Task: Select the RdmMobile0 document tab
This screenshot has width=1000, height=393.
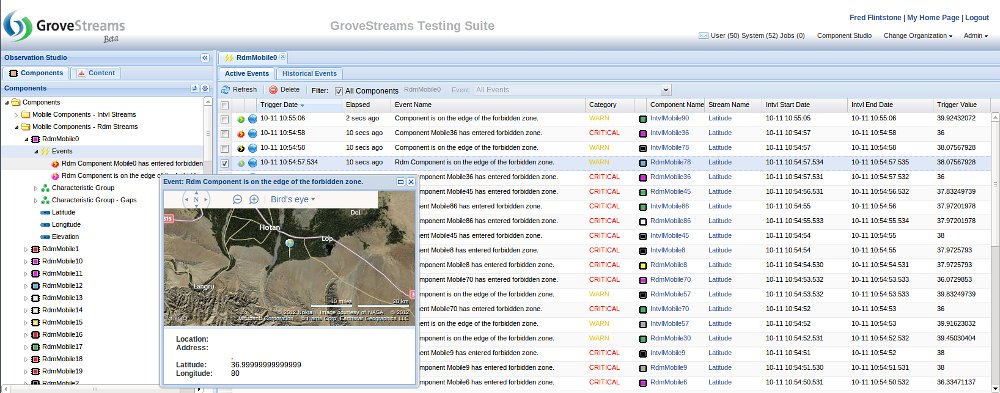Action: pos(254,57)
